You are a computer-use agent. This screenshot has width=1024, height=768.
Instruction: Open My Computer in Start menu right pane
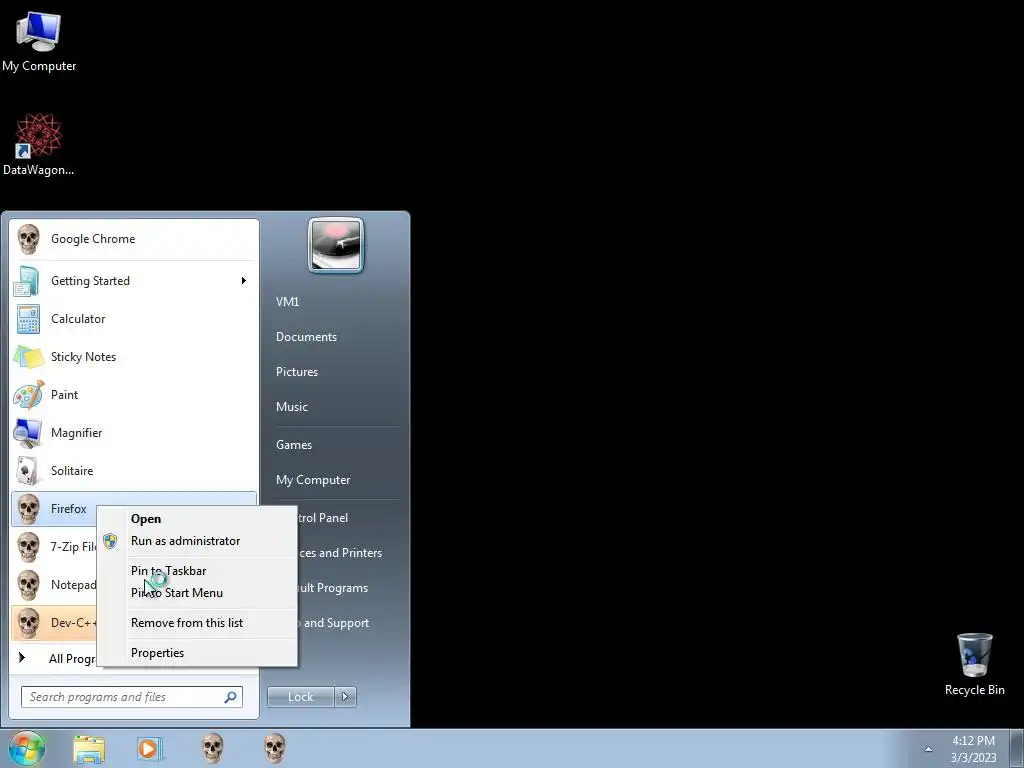point(313,480)
